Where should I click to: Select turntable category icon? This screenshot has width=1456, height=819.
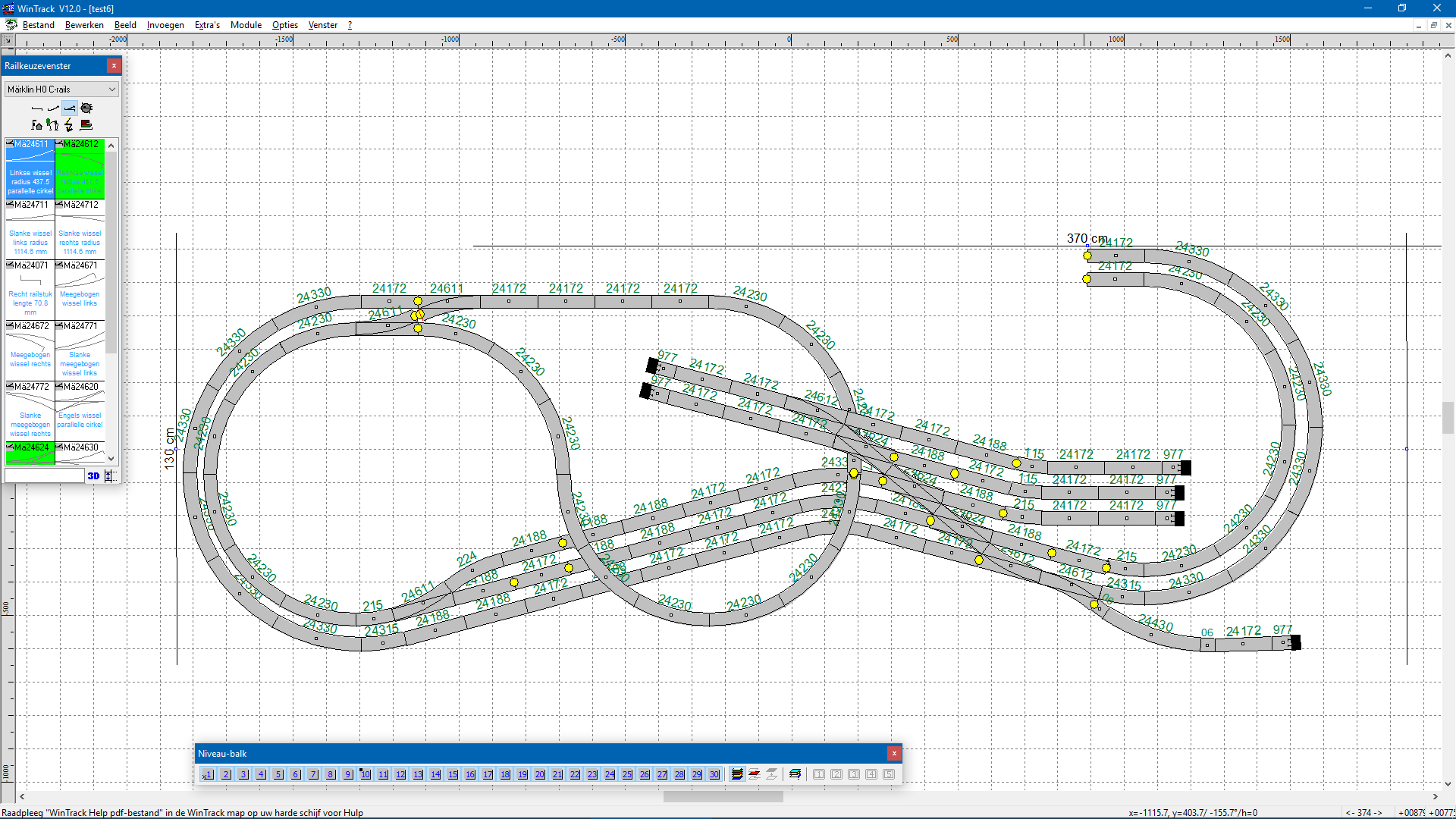(x=86, y=108)
